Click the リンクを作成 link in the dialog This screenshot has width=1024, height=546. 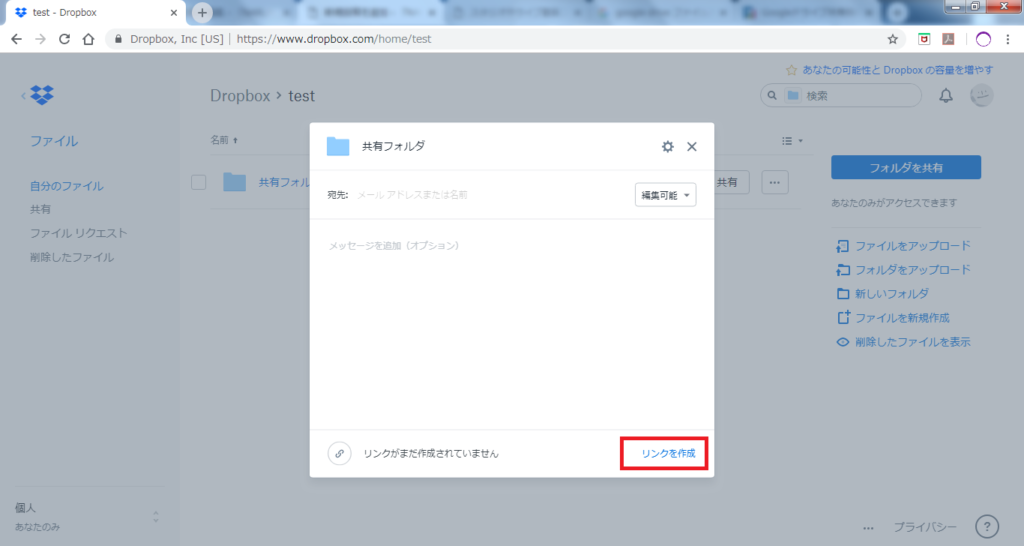tap(668, 453)
